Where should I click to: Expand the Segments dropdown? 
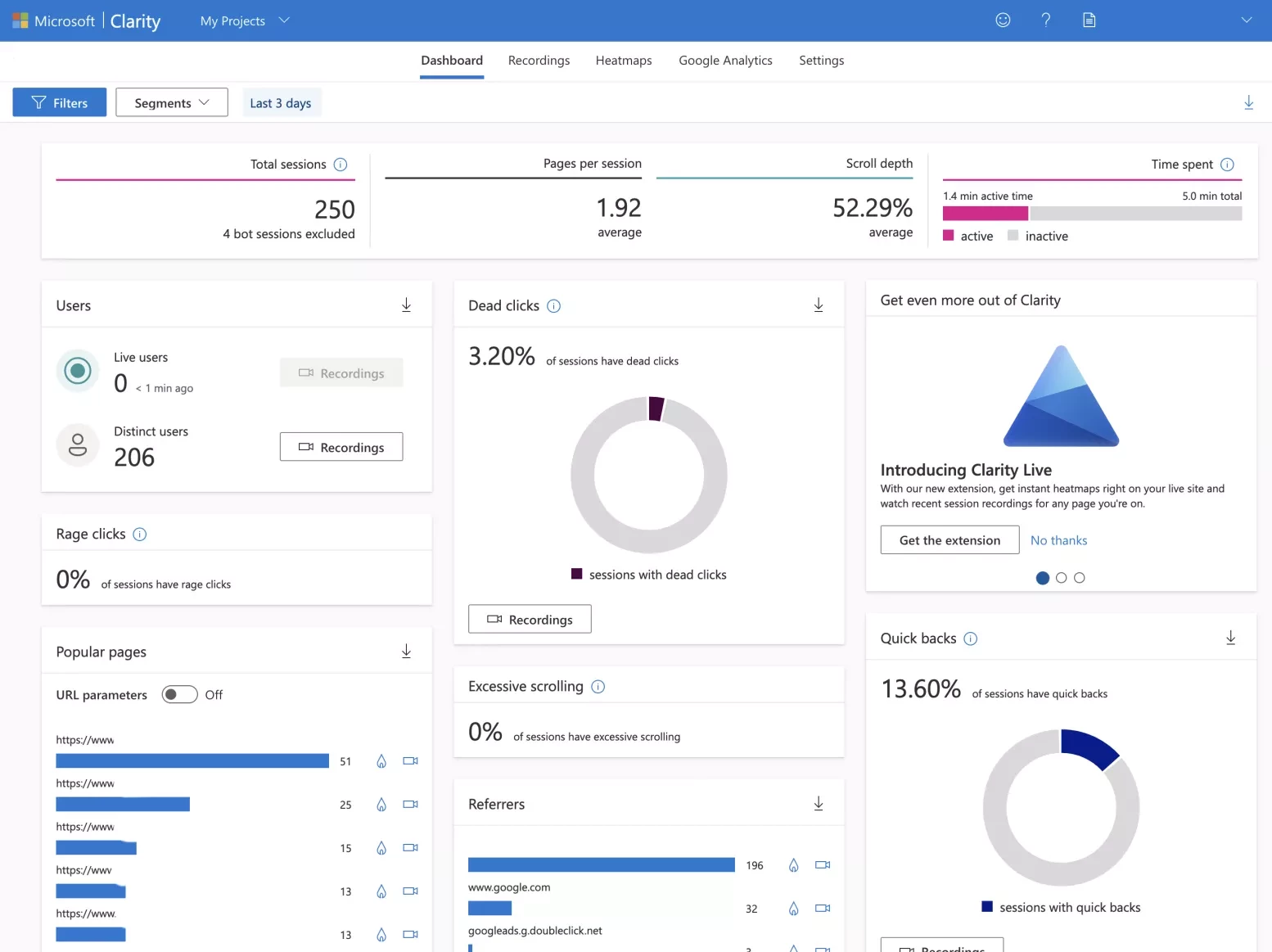click(172, 103)
